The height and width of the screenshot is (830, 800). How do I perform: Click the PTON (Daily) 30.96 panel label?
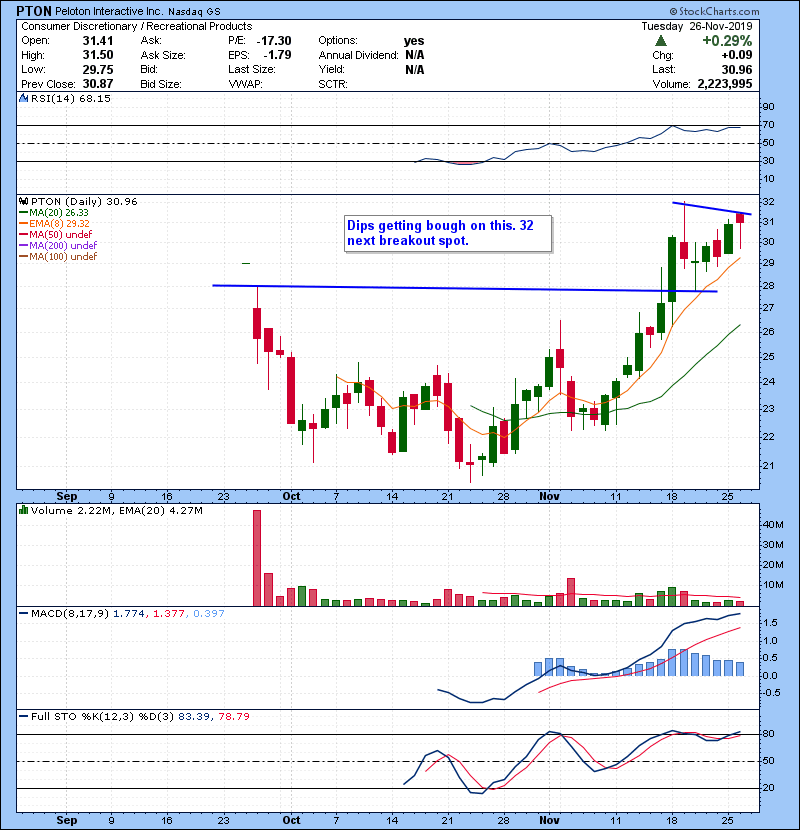[x=84, y=201]
